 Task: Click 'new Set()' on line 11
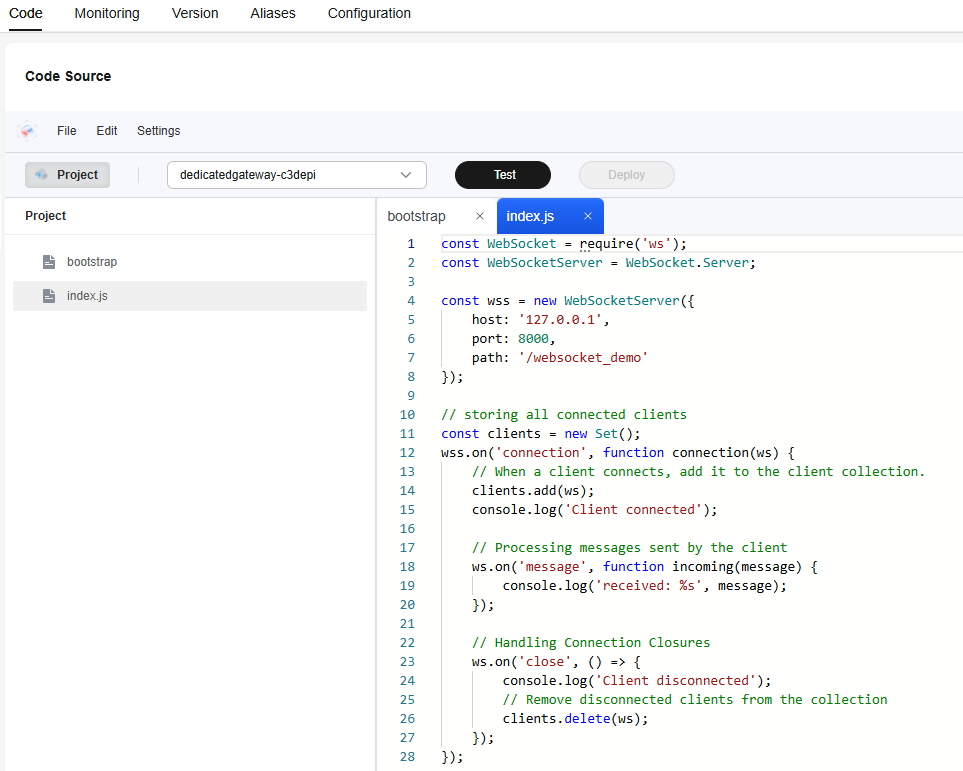tap(598, 434)
